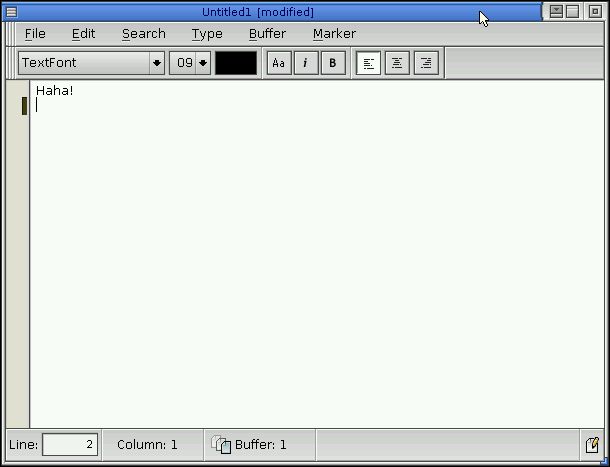
Task: Click on the text 'Haha!' in editor
Action: tap(55, 91)
